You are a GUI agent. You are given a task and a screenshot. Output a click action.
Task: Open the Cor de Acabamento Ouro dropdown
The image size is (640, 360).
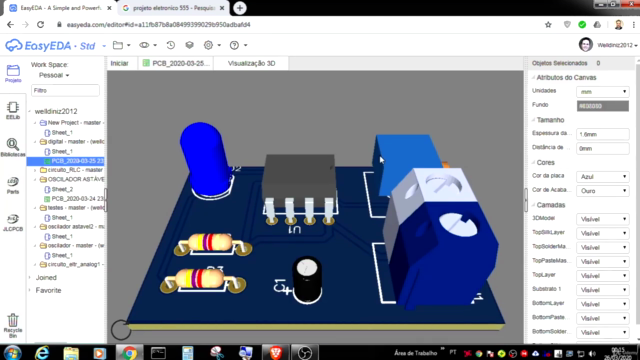(x=602, y=191)
